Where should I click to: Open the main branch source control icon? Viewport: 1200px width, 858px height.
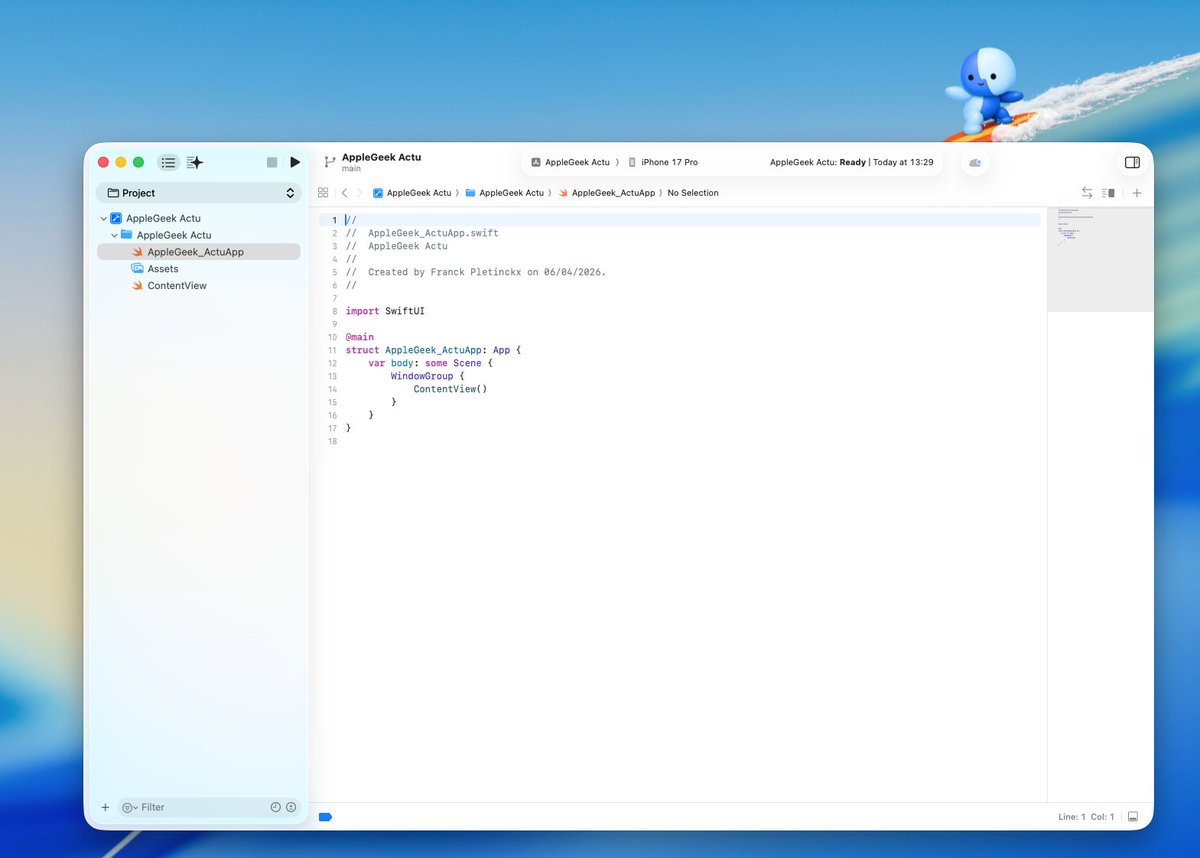[329, 162]
